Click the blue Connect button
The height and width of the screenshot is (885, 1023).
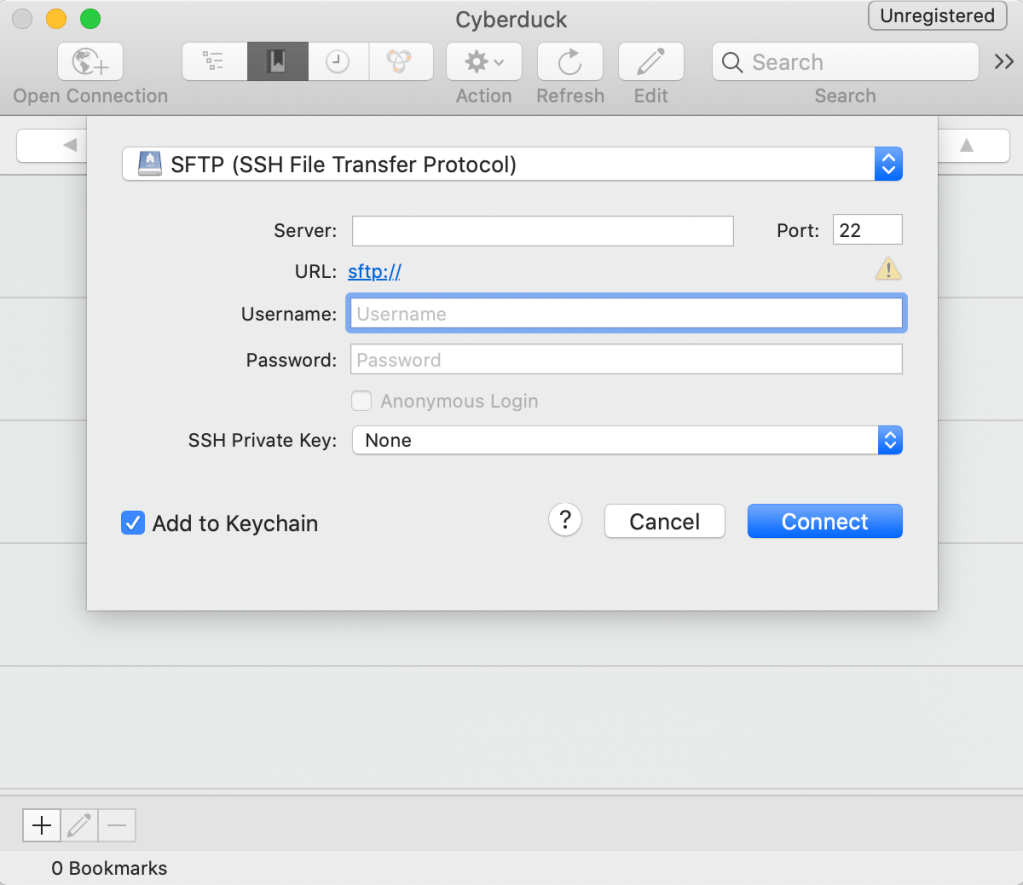coord(825,521)
